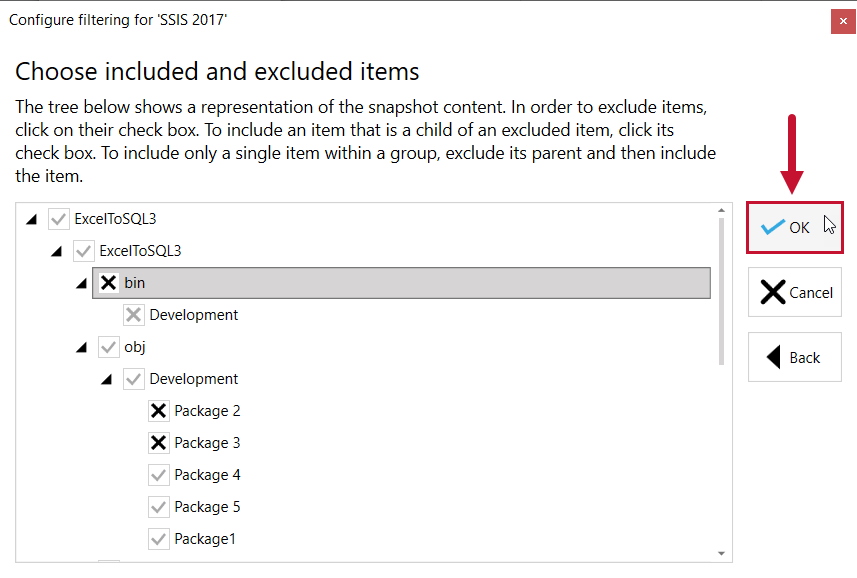857x578 pixels.
Task: Include Package 2 via its checkbox
Action: coord(159,411)
